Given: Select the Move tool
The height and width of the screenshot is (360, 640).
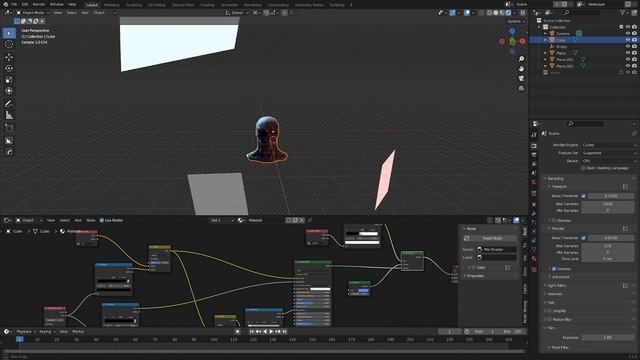Looking at the screenshot, I should tap(9, 57).
